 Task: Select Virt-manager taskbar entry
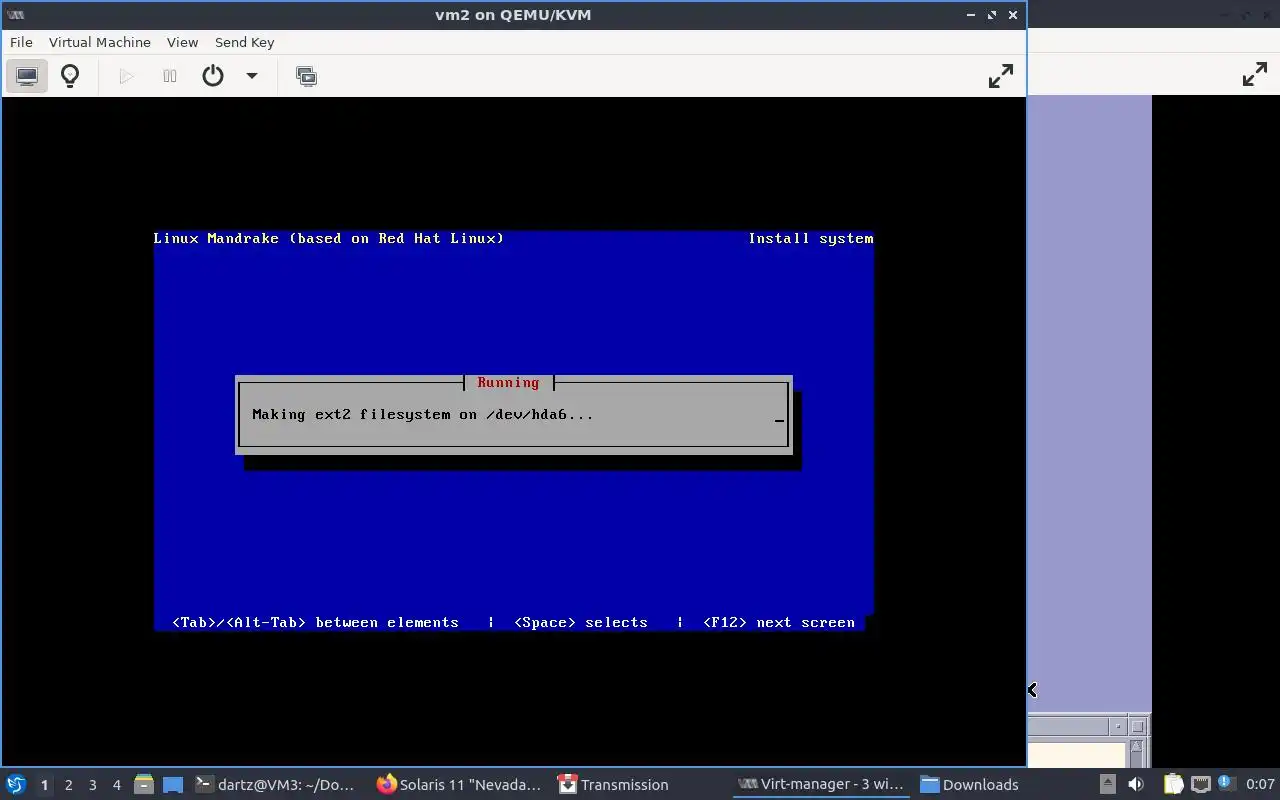820,785
